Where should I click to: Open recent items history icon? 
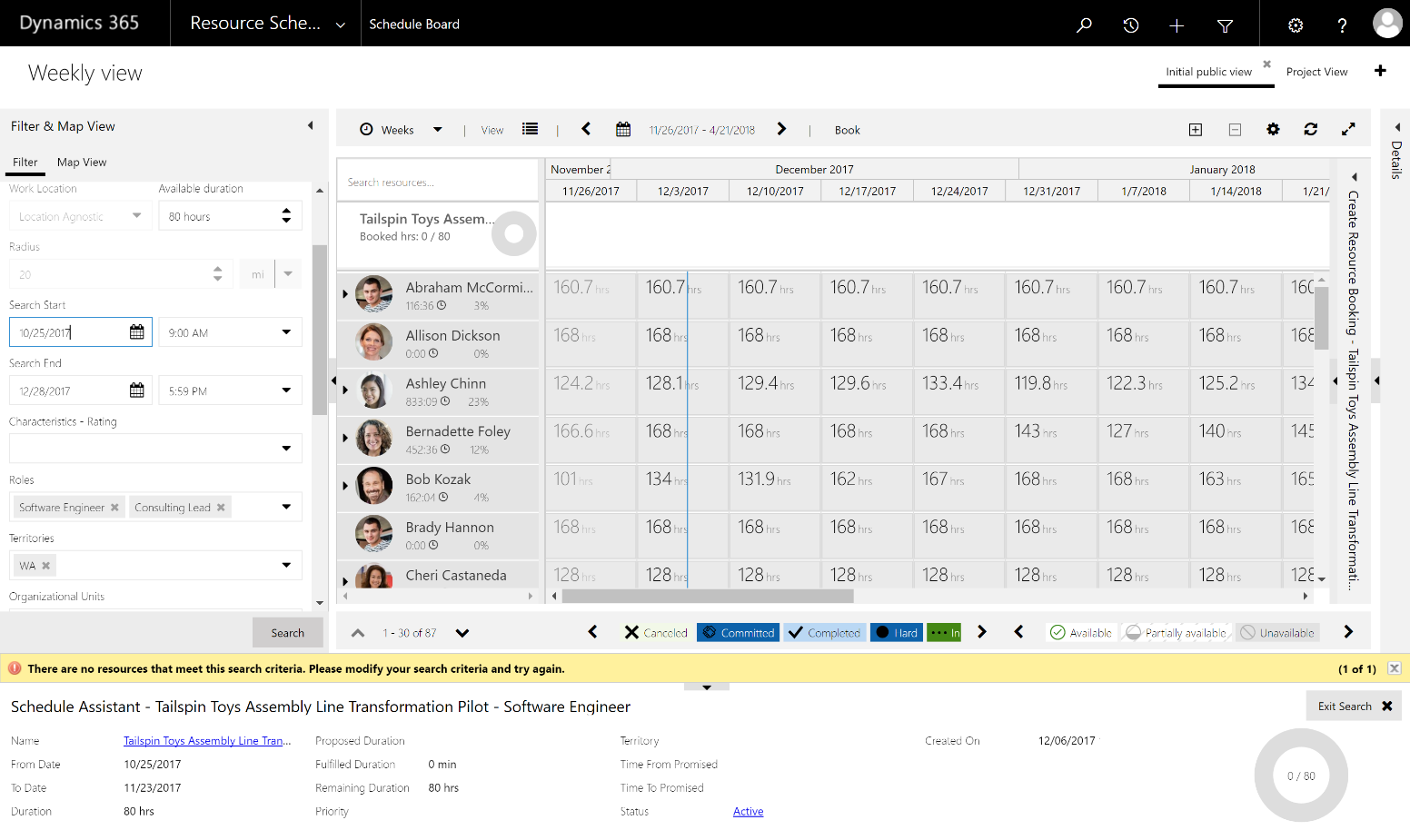tap(1130, 25)
